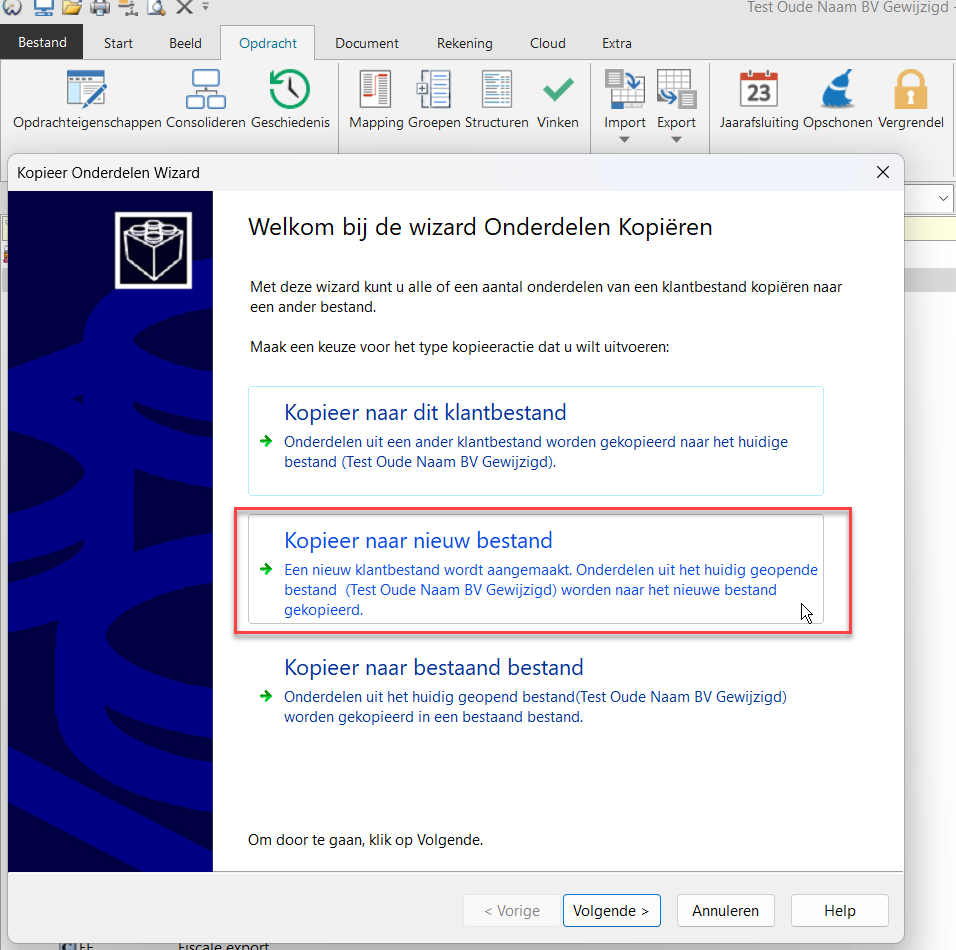Viewport: 956px width, 950px height.
Task: Click the Help button
Action: (840, 910)
